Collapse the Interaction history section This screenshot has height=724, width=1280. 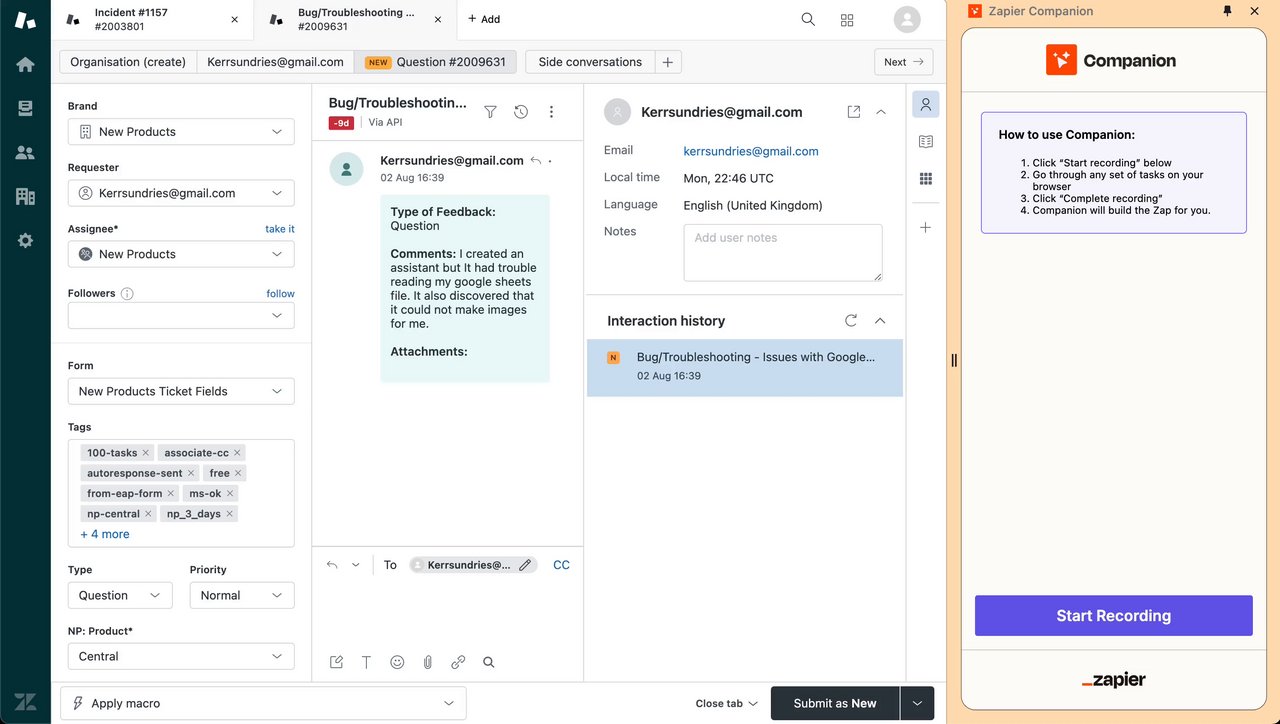point(880,321)
